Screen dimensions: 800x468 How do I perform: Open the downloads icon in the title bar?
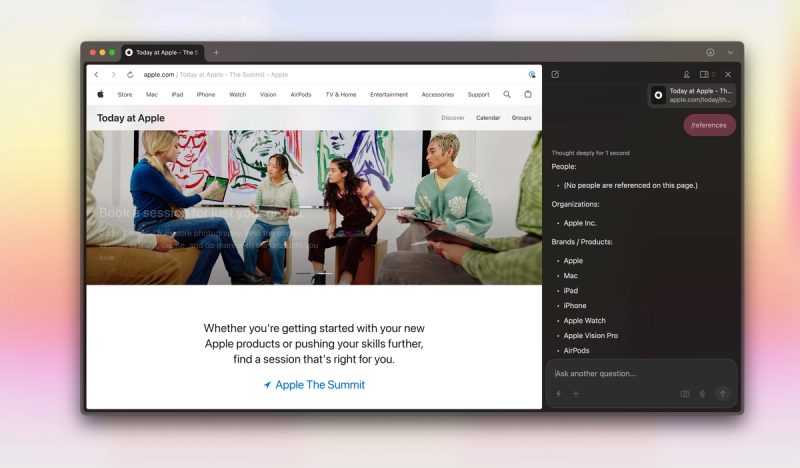pyautogui.click(x=710, y=53)
